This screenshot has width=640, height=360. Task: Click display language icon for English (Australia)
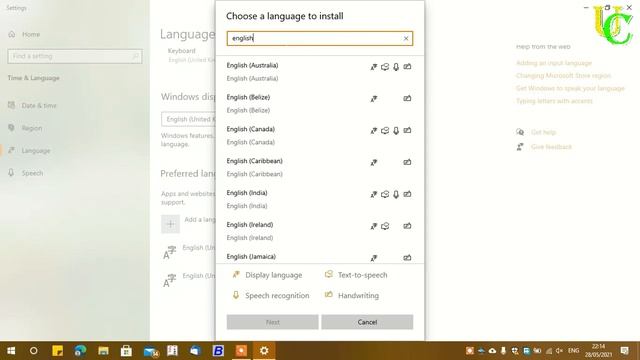tap(373, 67)
